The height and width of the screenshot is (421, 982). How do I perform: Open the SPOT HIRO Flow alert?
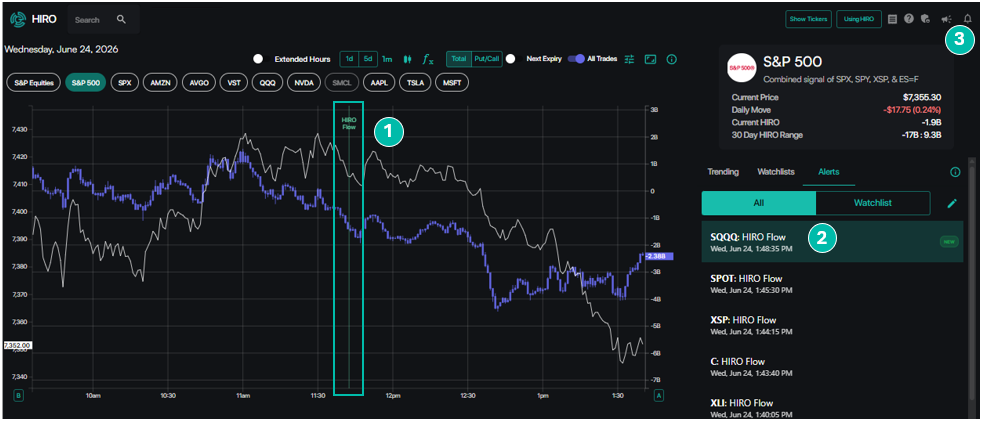click(832, 283)
